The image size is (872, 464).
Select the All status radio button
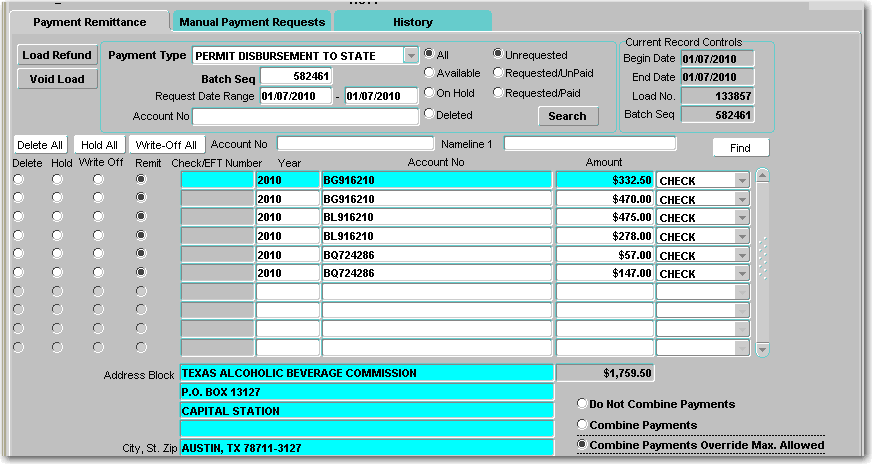coord(429,53)
